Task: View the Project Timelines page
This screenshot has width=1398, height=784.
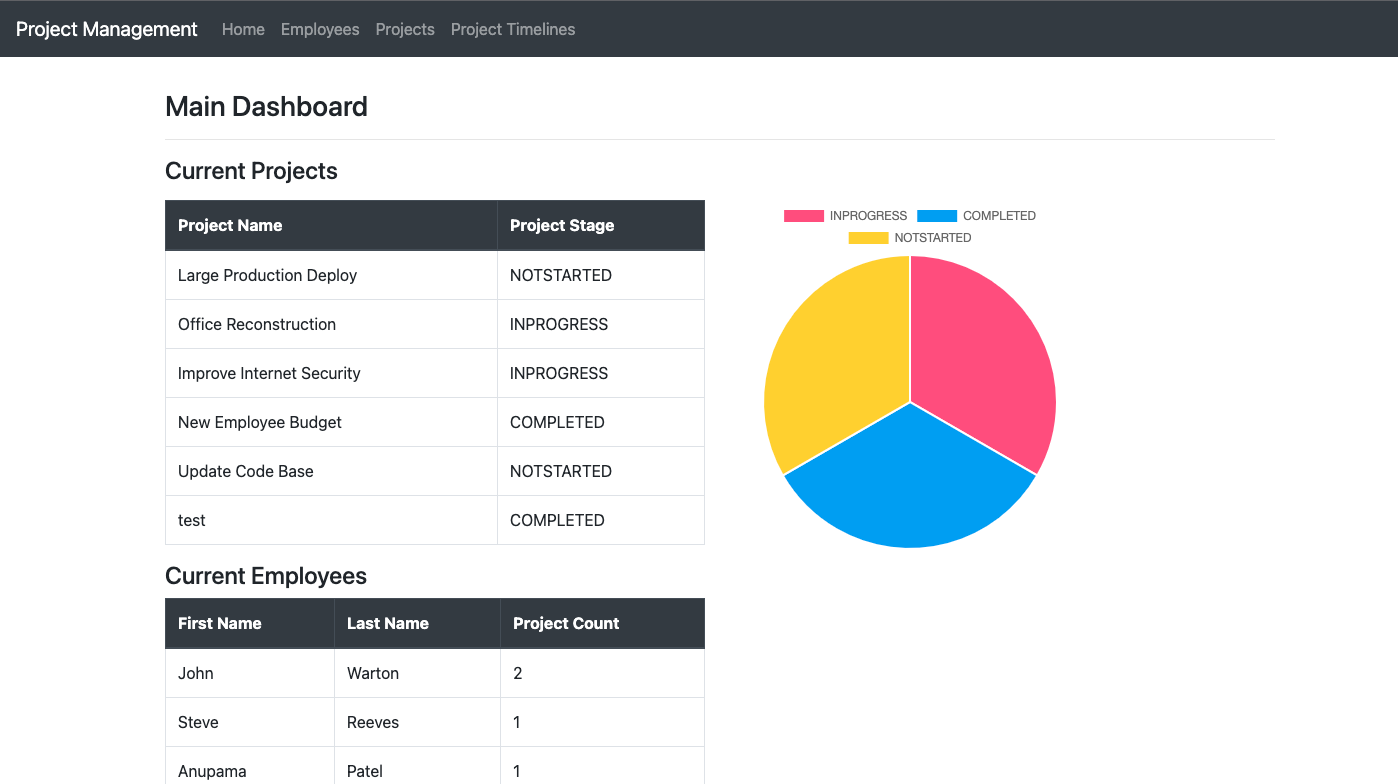Action: [x=512, y=29]
